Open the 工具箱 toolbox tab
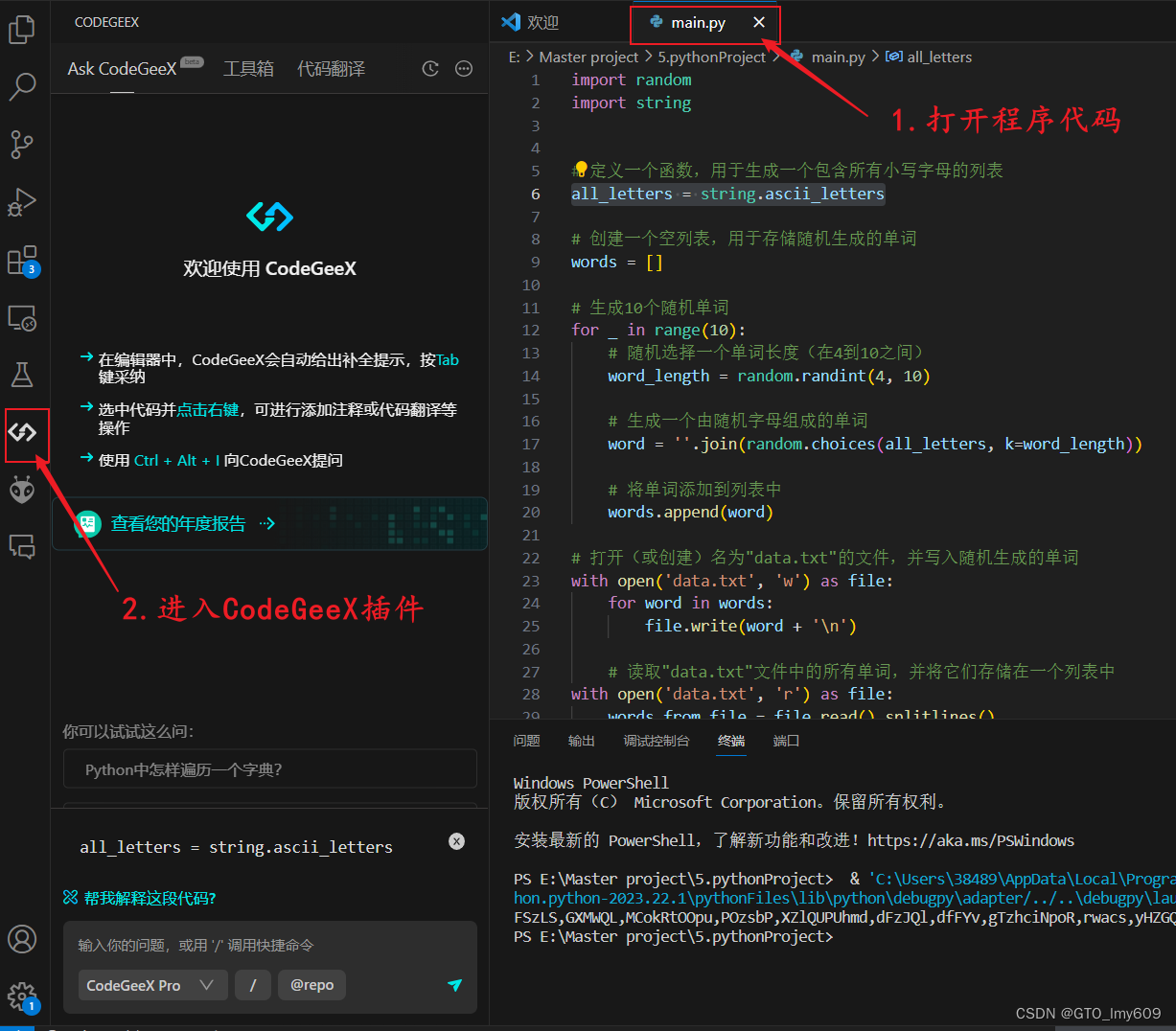 pos(248,69)
